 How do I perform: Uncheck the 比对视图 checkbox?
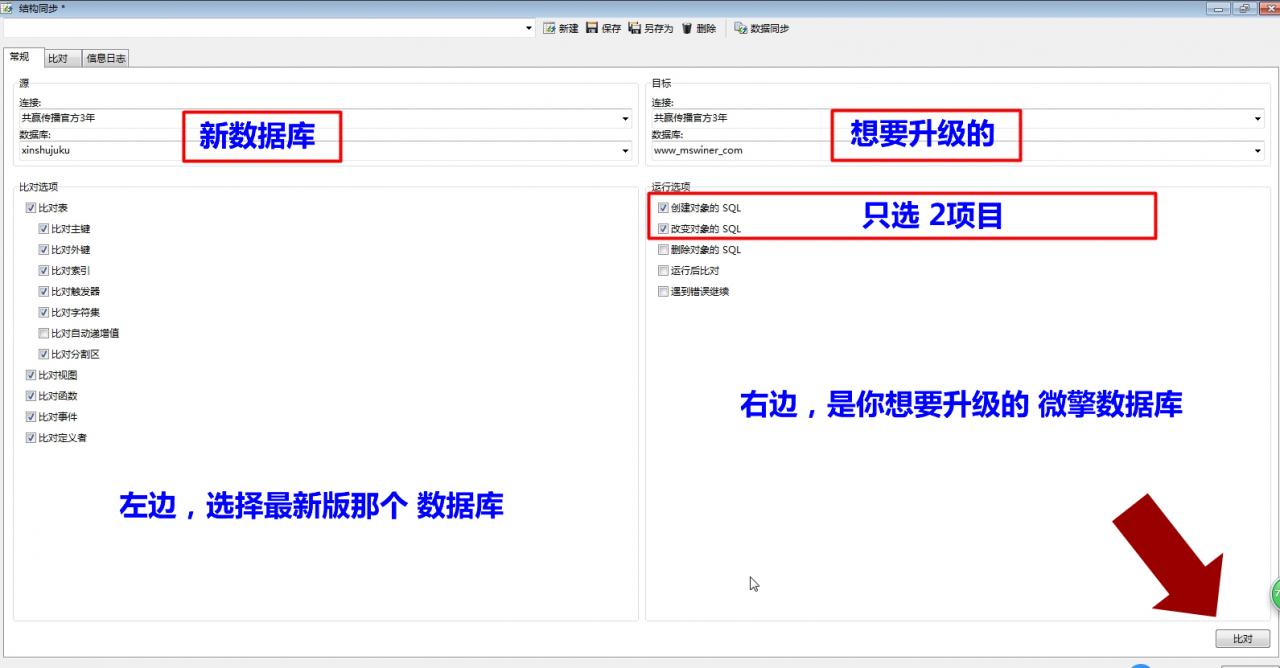tap(31, 375)
